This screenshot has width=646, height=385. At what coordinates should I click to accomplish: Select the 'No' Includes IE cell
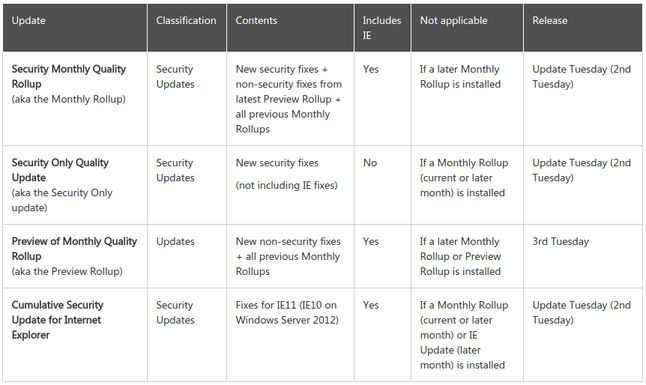pos(370,163)
